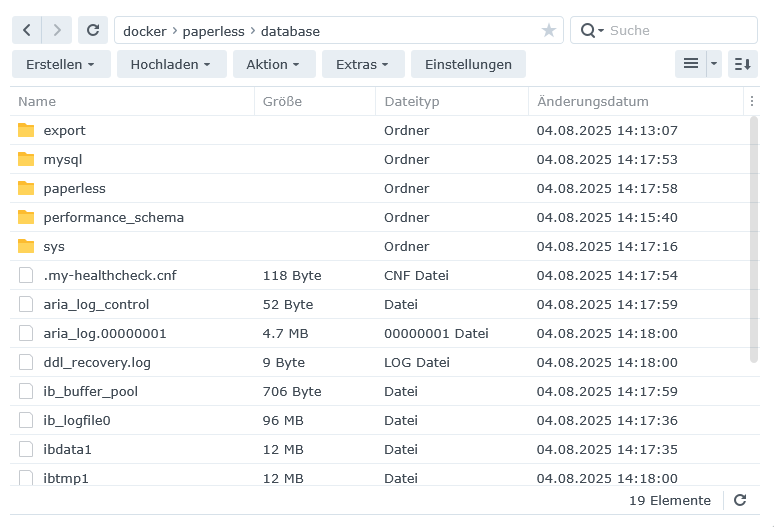Screen dimensions: 774x527
Task: Select the ib_logfile0 file name
Action: tap(77, 420)
